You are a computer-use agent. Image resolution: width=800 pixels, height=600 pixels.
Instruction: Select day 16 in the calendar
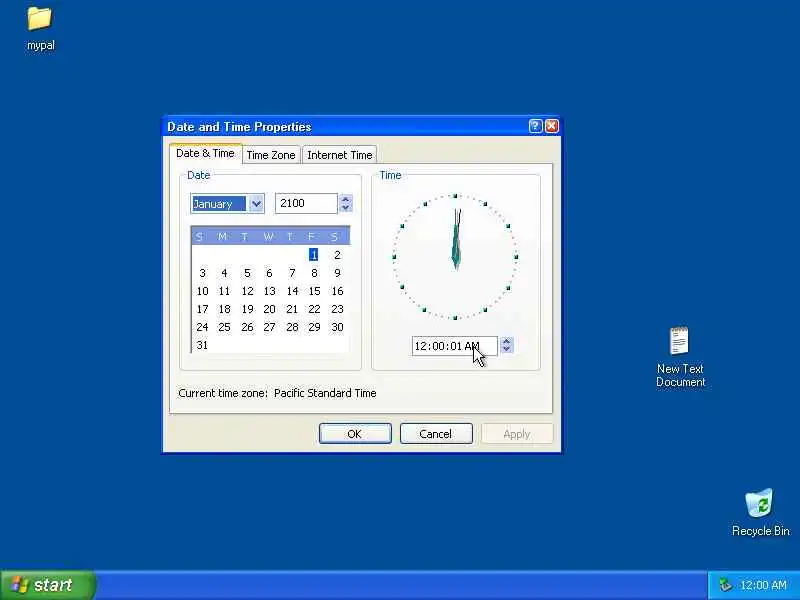(x=337, y=291)
